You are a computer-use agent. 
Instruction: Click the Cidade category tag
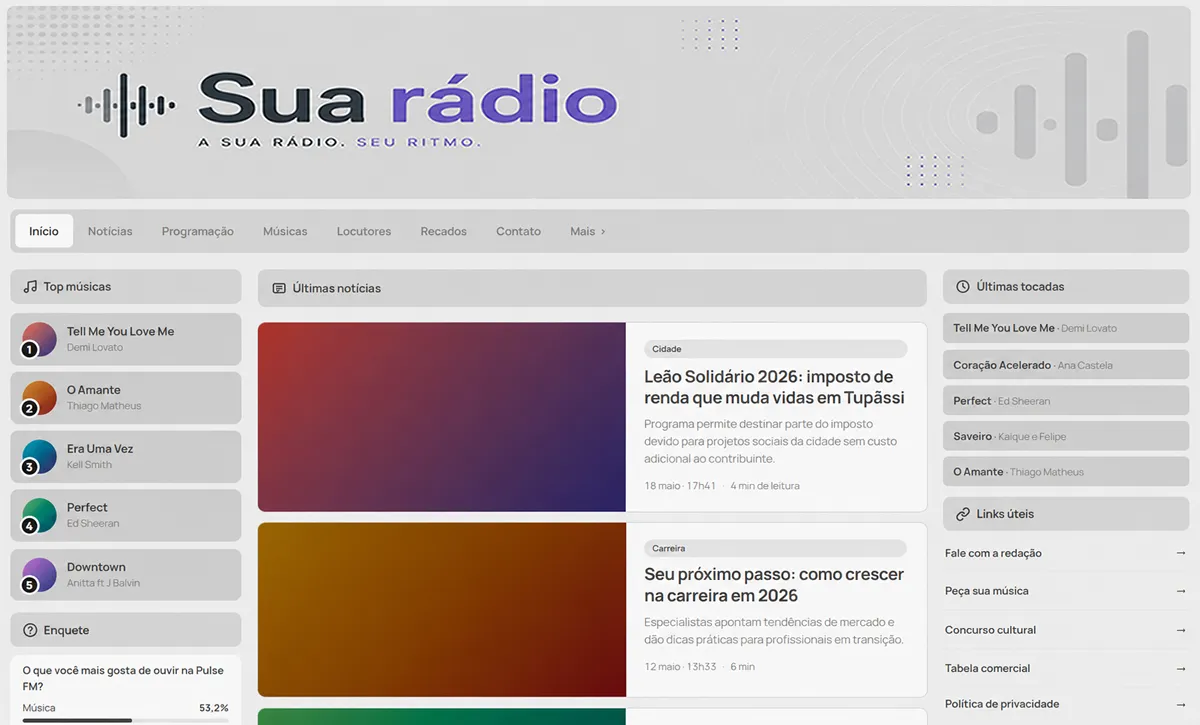(x=775, y=349)
